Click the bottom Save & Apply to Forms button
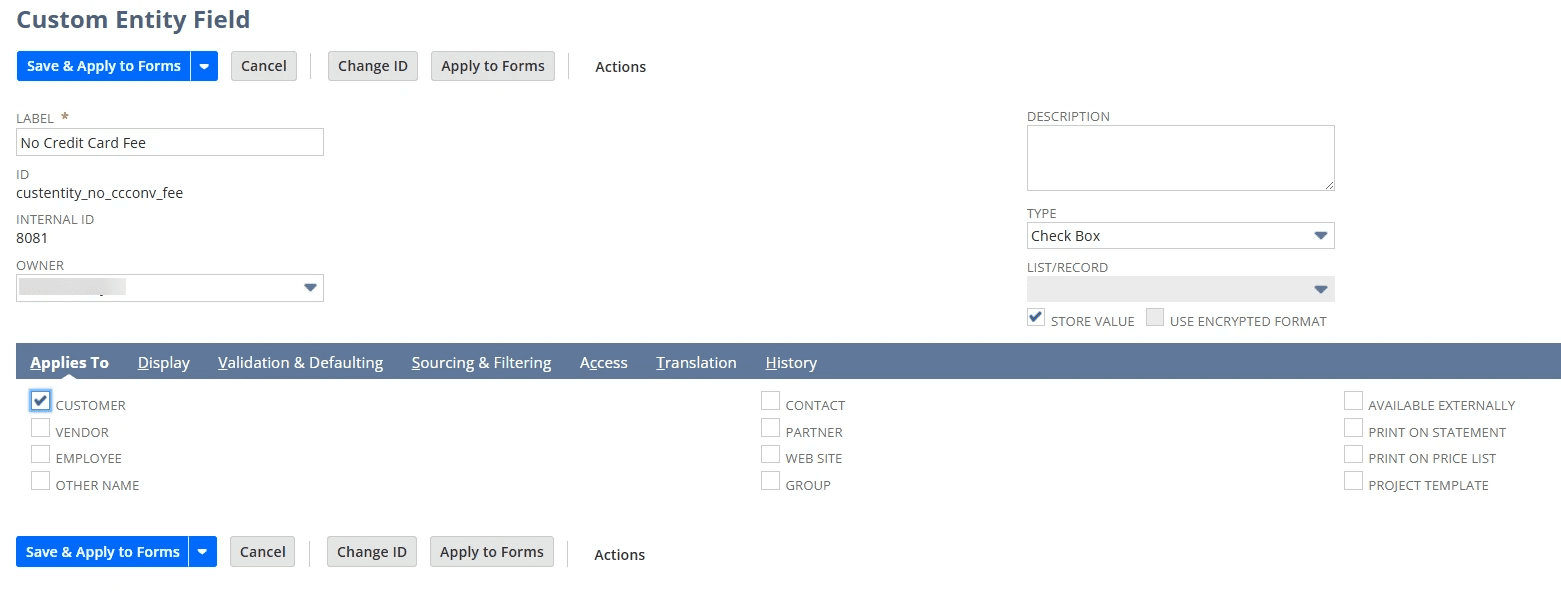Screen dimensions: 1561x591 click(x=103, y=552)
